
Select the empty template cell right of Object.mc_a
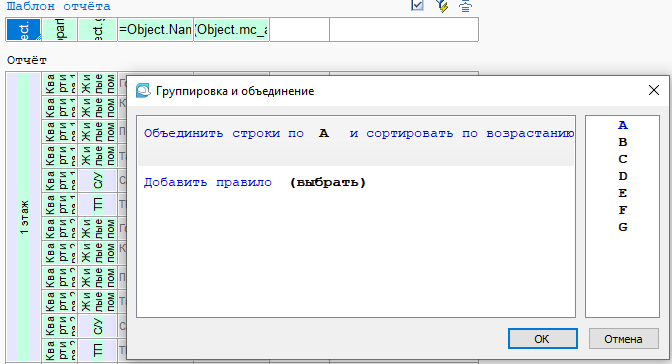tap(300, 30)
